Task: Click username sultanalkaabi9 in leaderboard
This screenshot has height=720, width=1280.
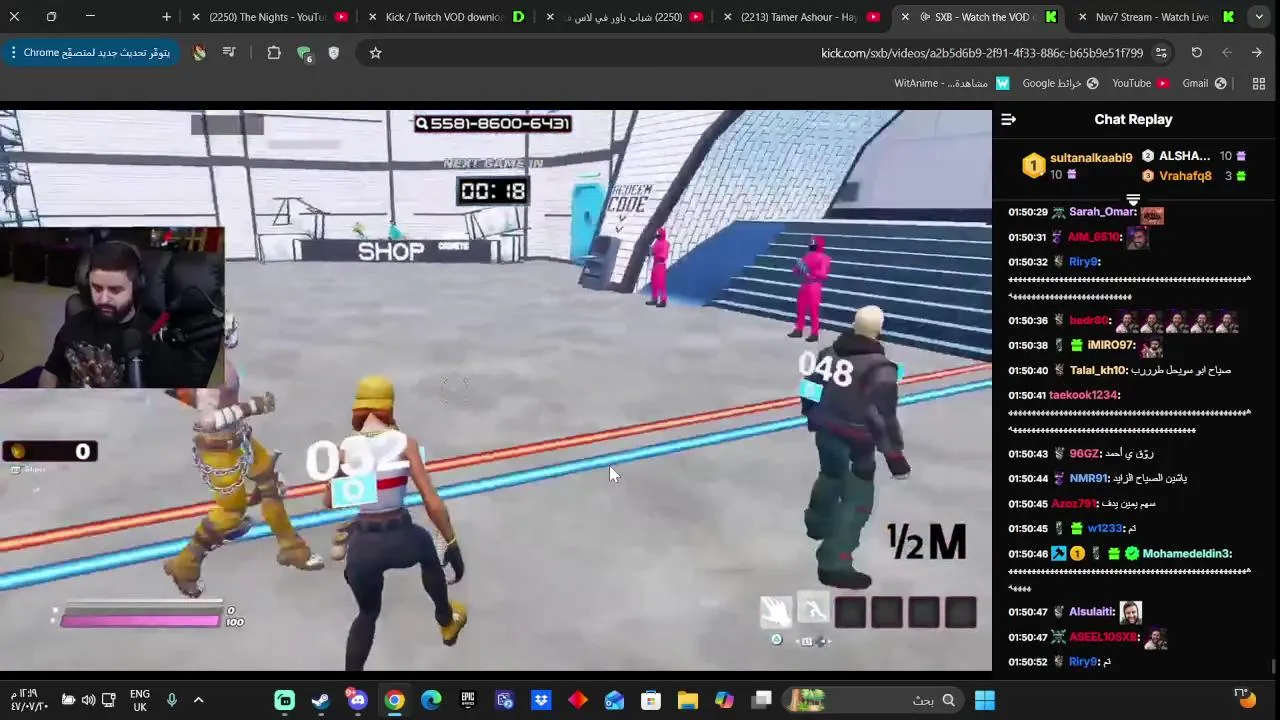Action: click(x=1091, y=158)
